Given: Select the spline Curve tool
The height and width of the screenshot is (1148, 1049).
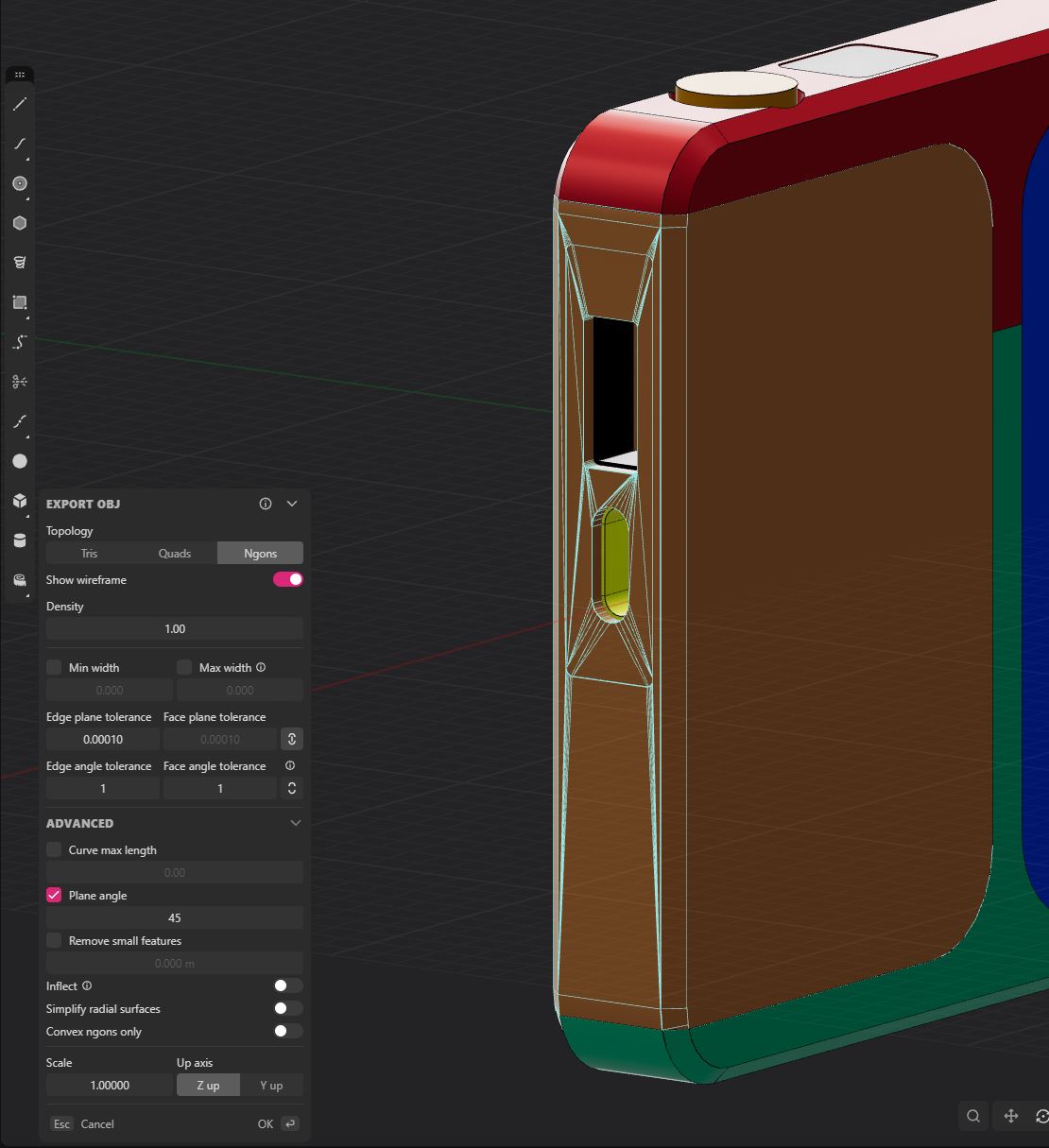Looking at the screenshot, I should tap(20, 144).
